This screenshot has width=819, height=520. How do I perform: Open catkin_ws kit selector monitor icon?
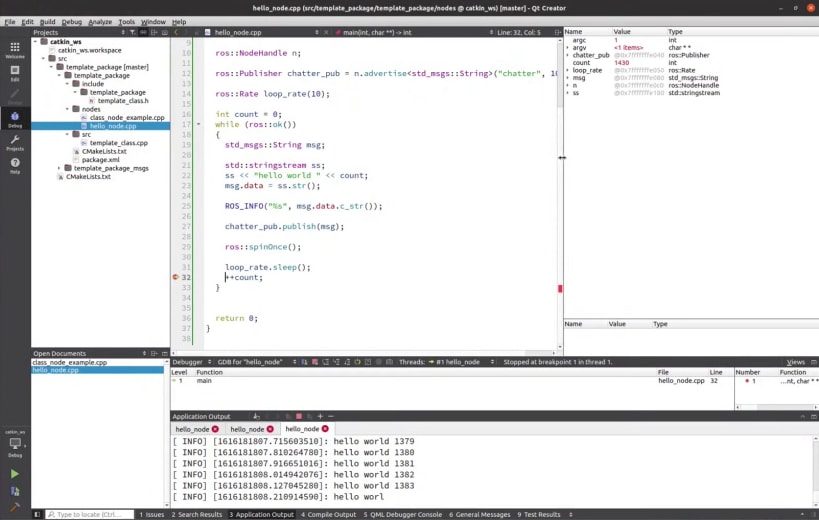pos(15,444)
